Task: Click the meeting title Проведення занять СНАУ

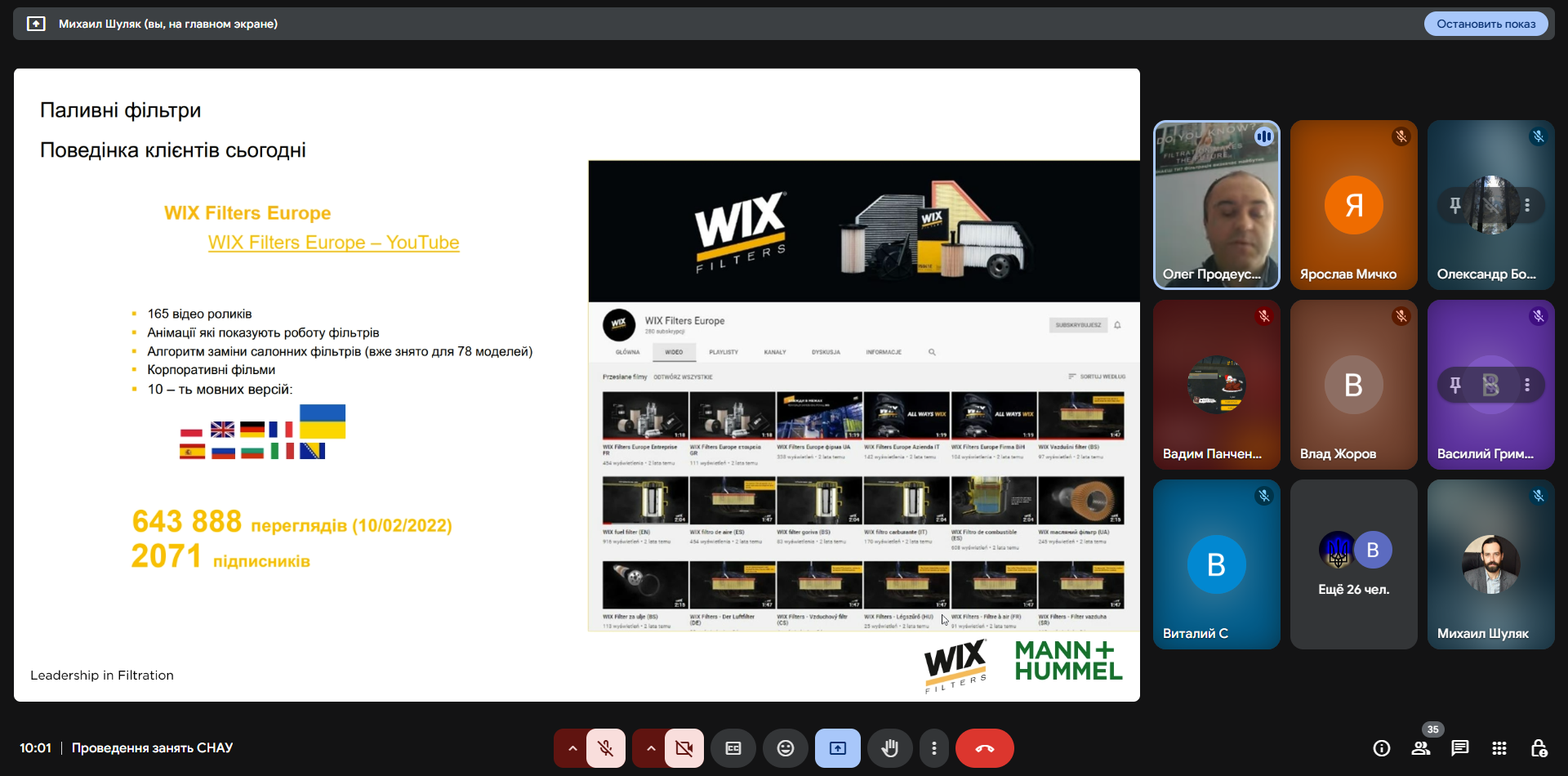Action: [x=152, y=748]
